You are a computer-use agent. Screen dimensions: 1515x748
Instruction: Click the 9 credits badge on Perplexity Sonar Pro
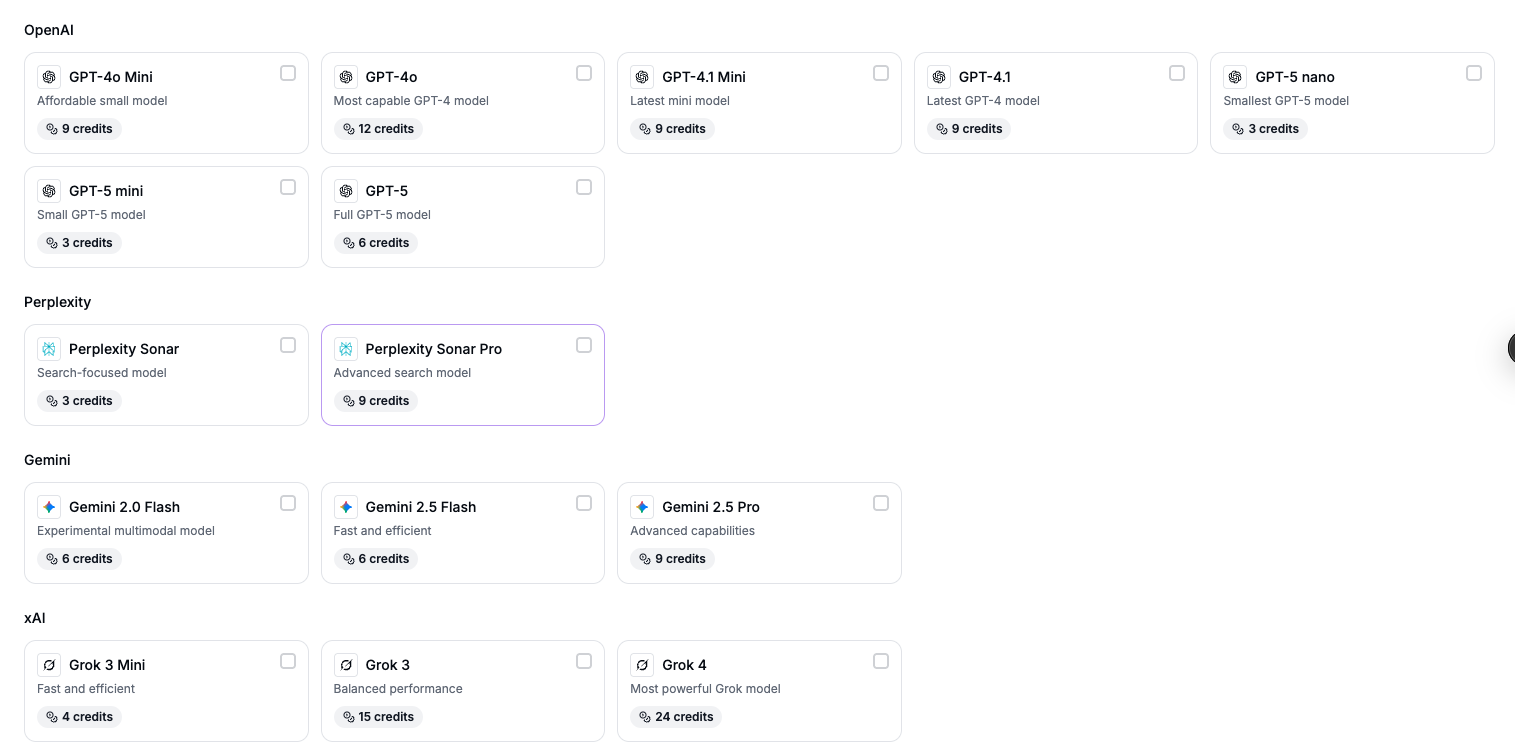point(376,401)
